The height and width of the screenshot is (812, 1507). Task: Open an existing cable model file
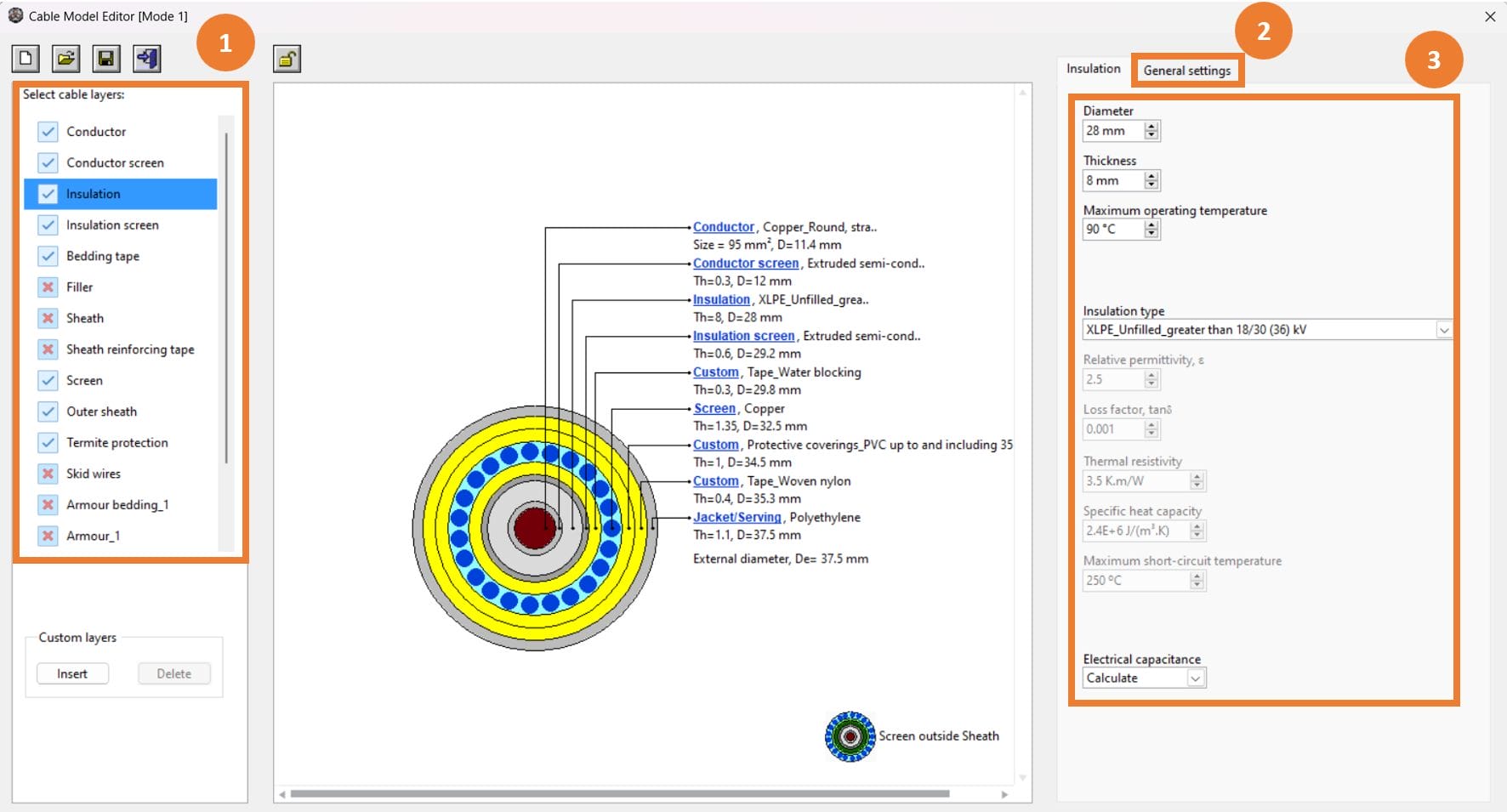click(x=66, y=58)
